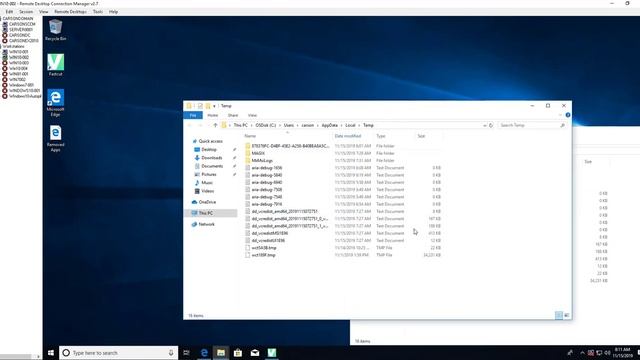Switch to the details view button
This screenshot has height=360, width=640.
point(559,315)
